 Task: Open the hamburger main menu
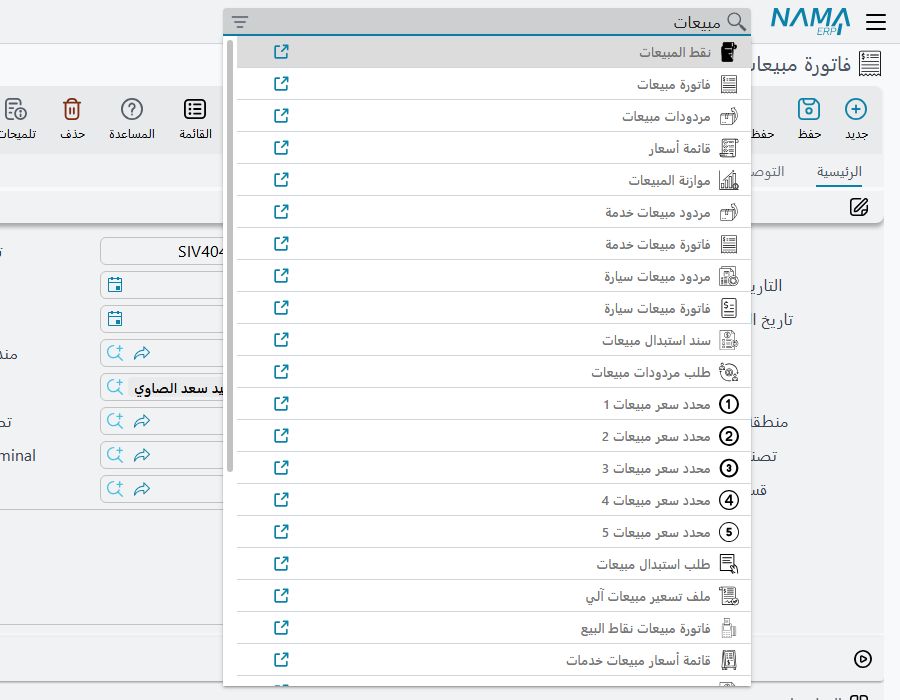tap(876, 22)
